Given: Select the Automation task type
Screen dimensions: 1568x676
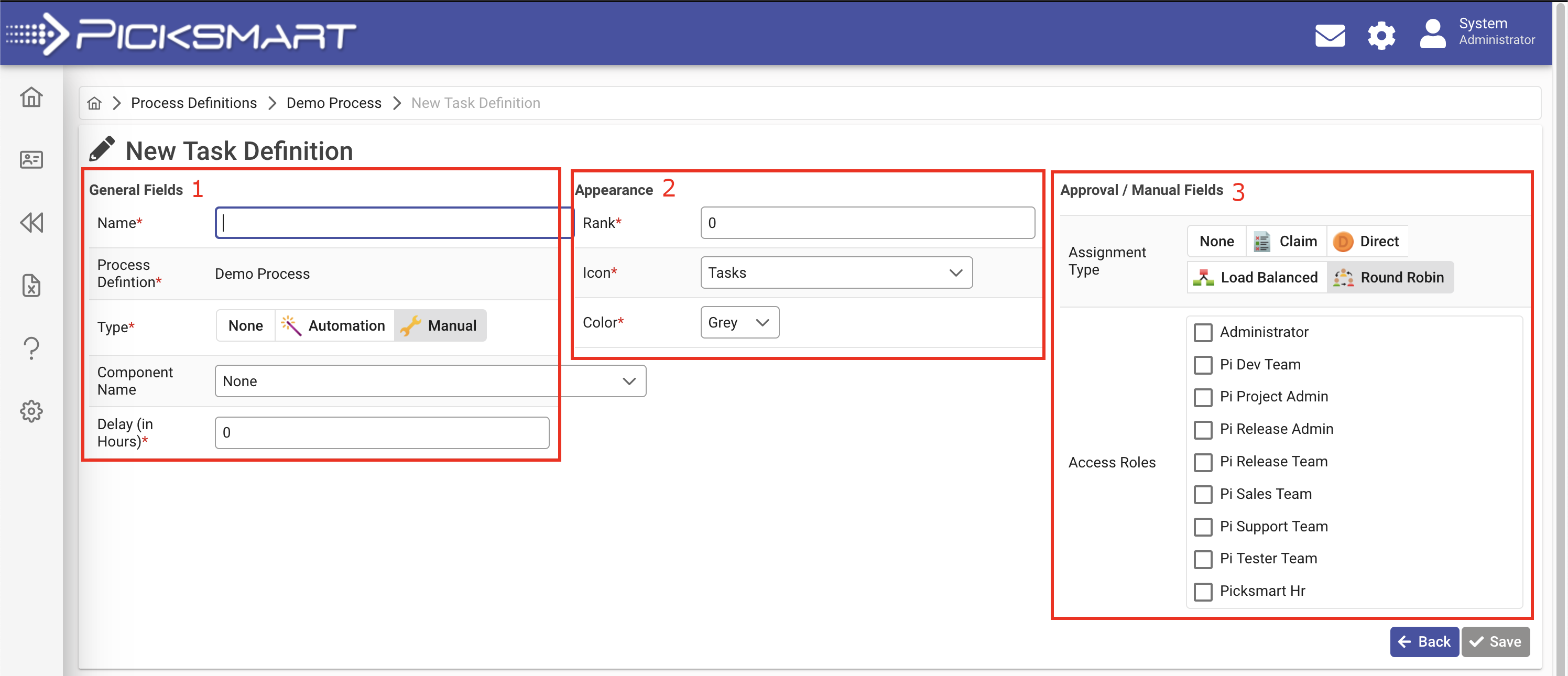Looking at the screenshot, I should [x=334, y=325].
